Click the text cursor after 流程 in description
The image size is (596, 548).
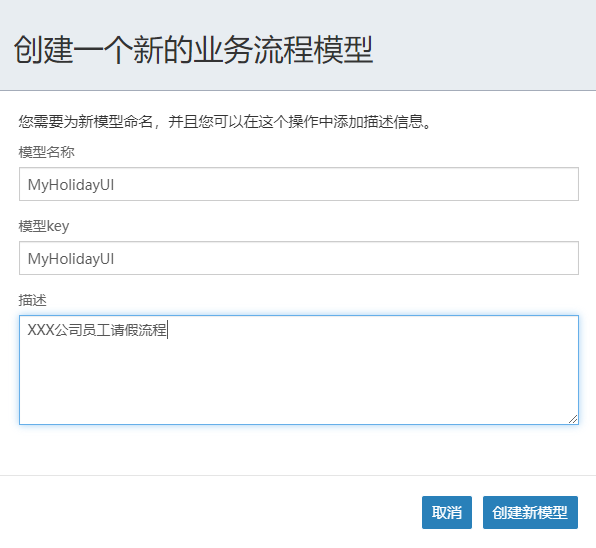(x=168, y=330)
